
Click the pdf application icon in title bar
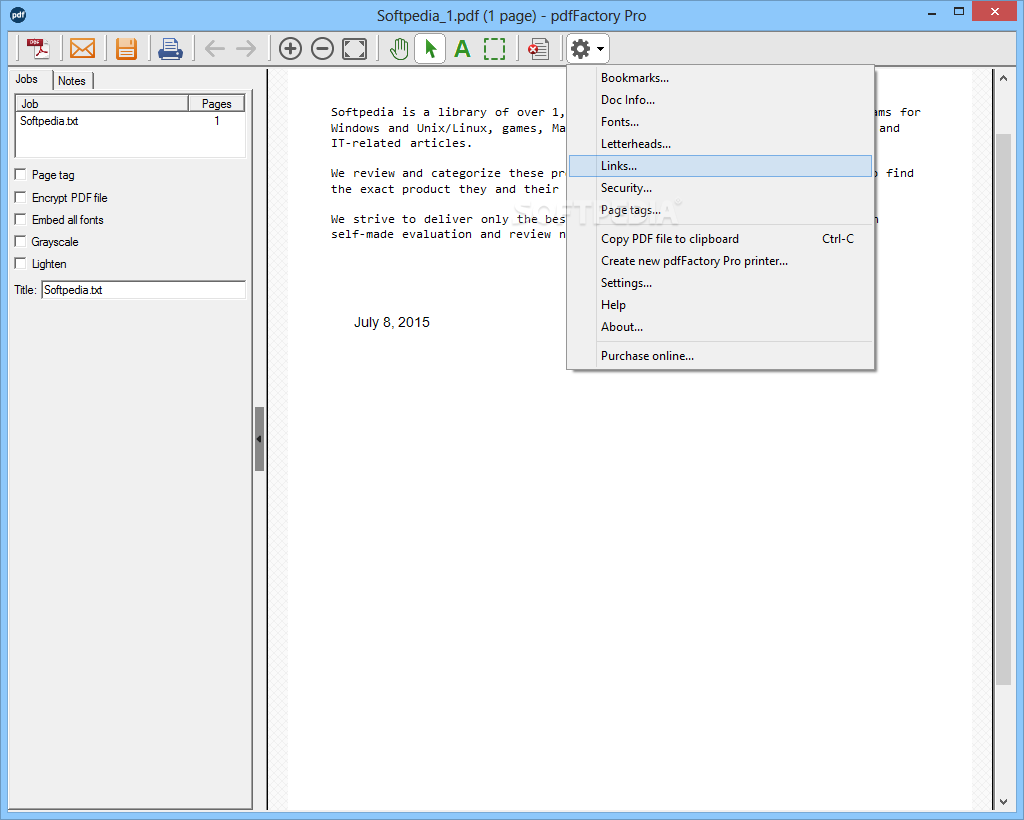click(18, 14)
